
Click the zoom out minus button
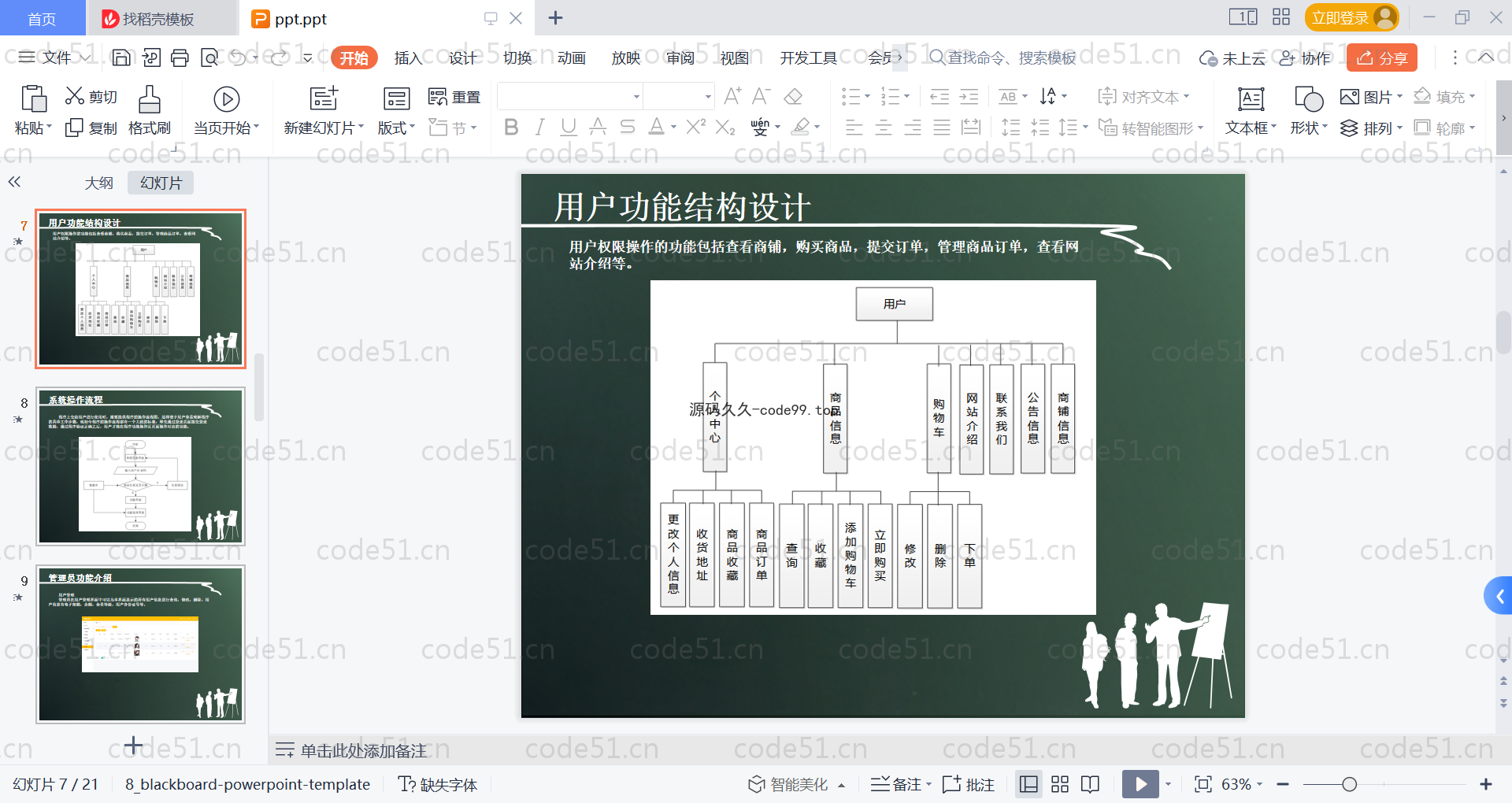tap(1283, 784)
